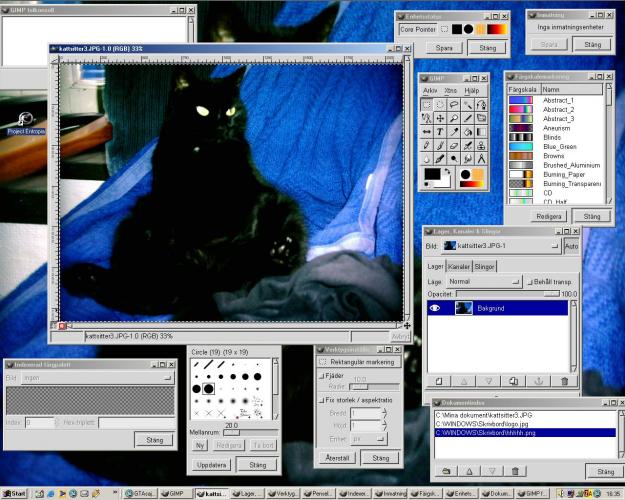Enable the Fjäder checkbox
Viewport: 625px width, 500px height.
pos(322,374)
